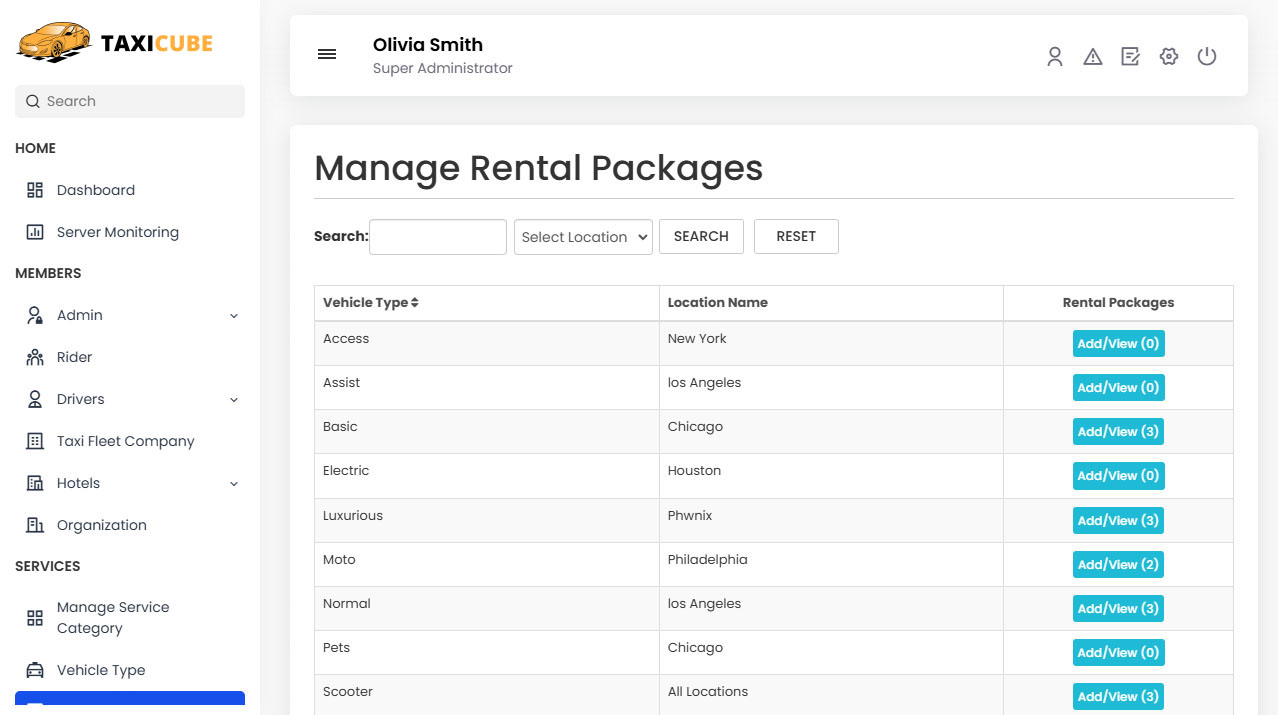This screenshot has height=715, width=1278.
Task: Click the warning triangle alert icon
Action: pyautogui.click(x=1092, y=57)
